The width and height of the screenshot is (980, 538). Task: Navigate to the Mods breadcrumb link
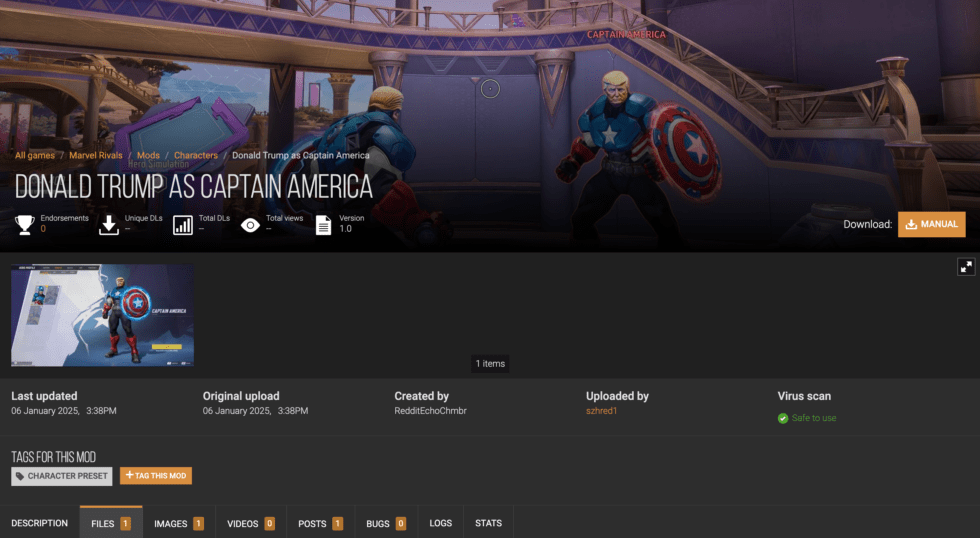click(148, 155)
